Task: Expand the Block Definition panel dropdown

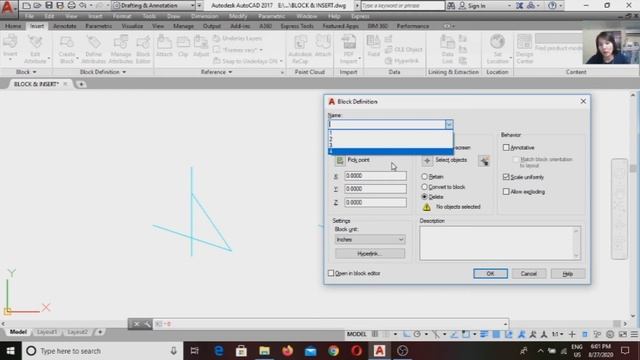Action: (x=103, y=72)
